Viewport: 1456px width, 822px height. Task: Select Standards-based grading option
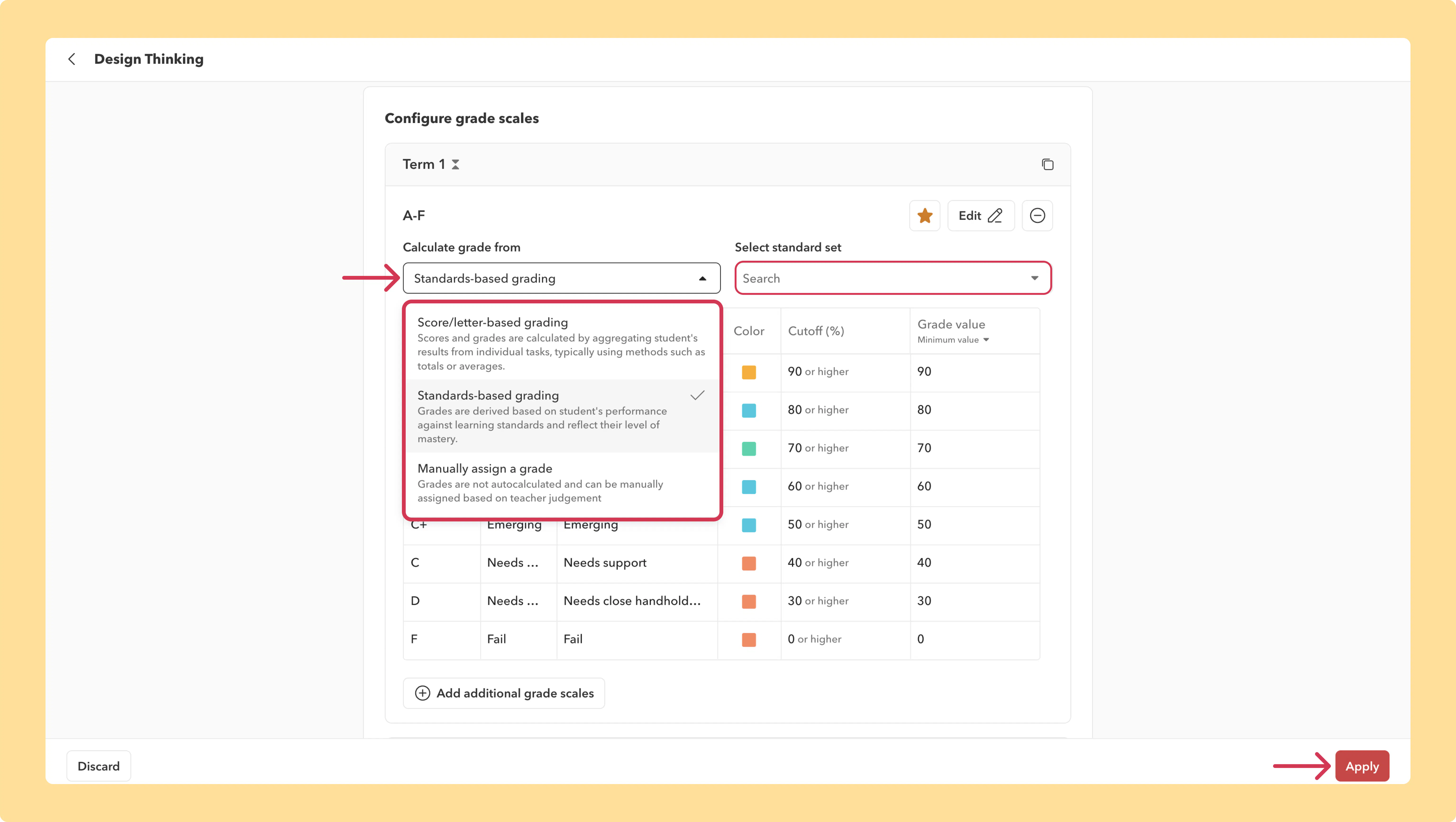pos(562,416)
